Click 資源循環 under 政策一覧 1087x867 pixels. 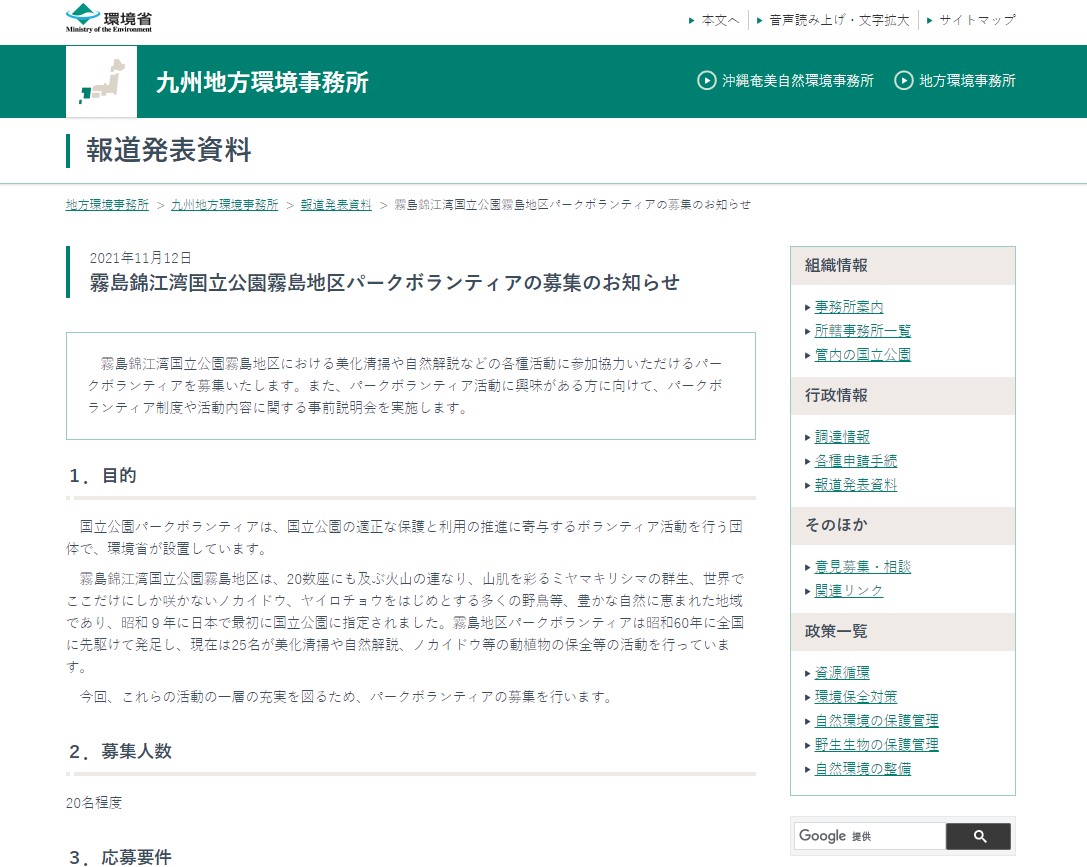[842, 673]
